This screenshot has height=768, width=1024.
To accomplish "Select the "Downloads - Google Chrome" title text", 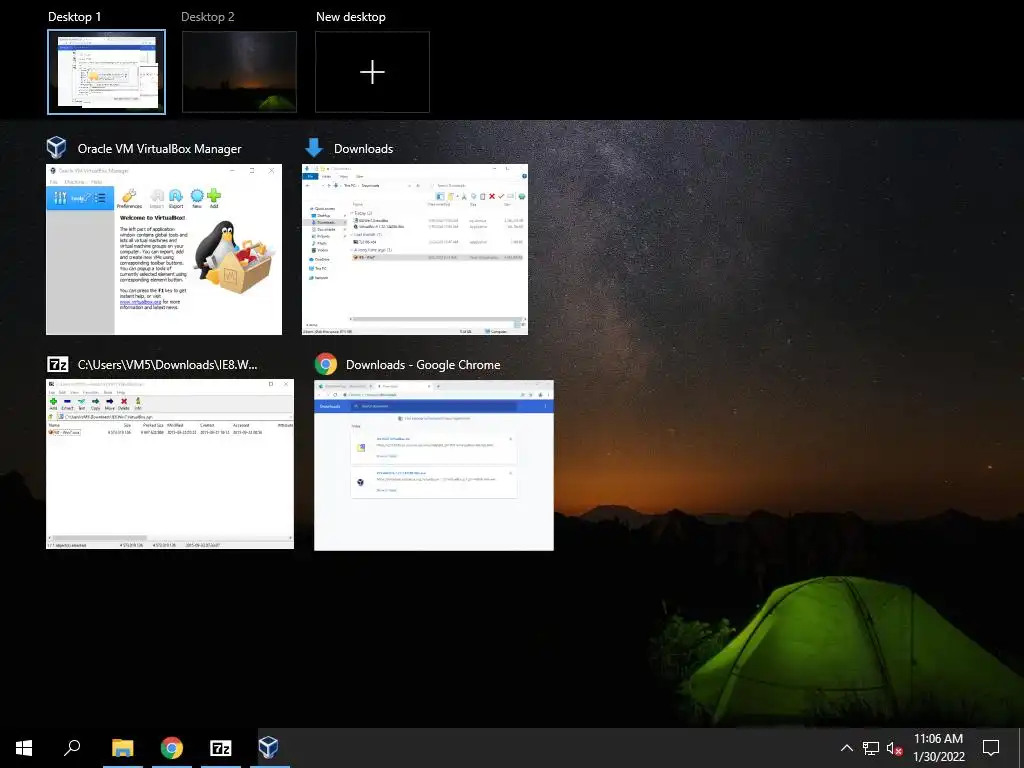I will click(x=423, y=365).
